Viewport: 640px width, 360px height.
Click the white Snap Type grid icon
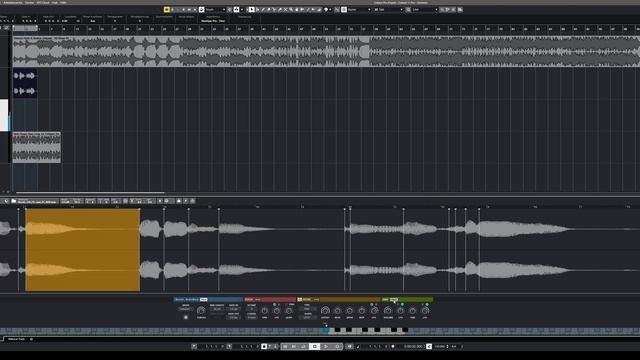pyautogui.click(x=344, y=9)
